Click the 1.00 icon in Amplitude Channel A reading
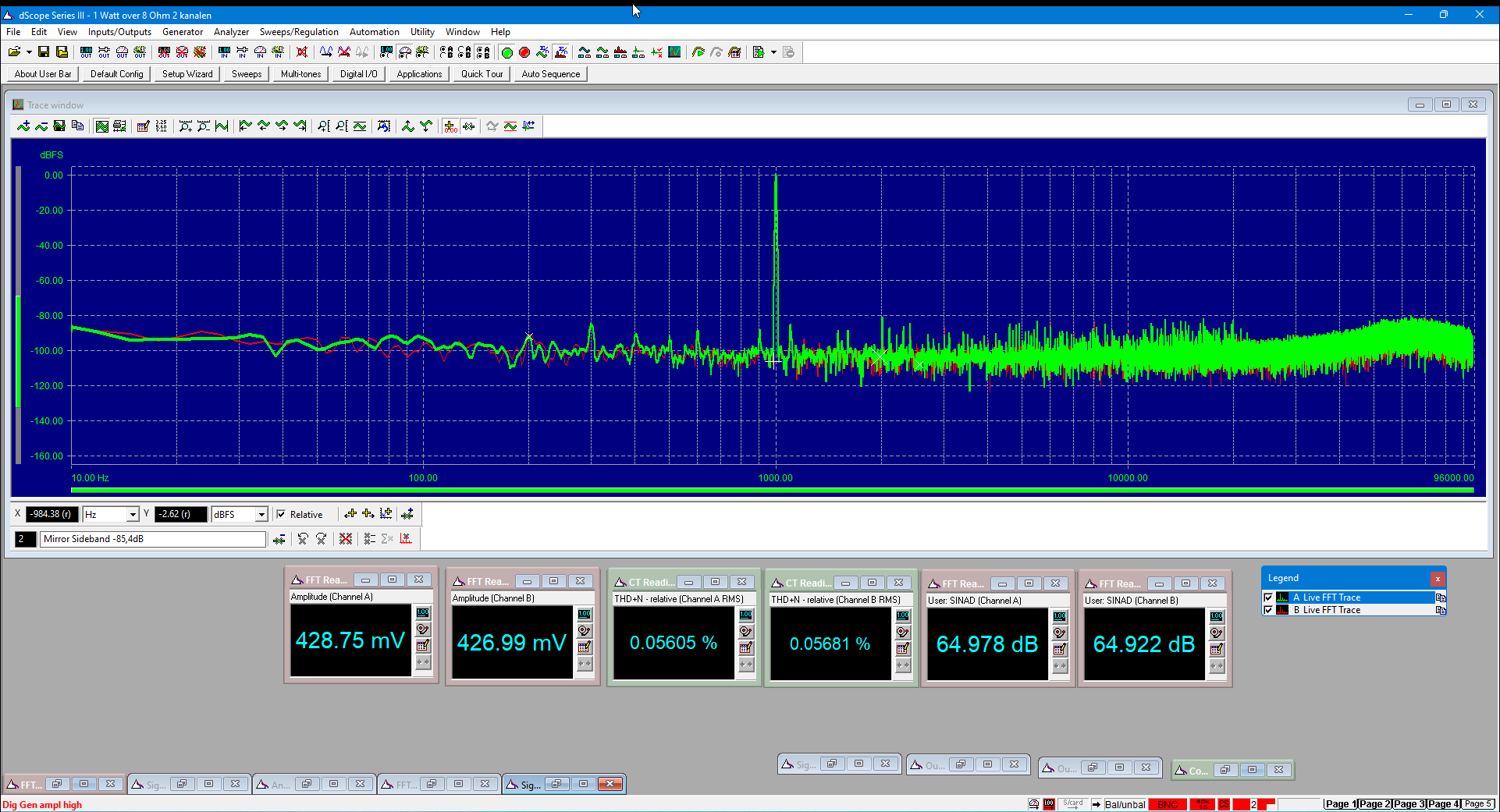The width and height of the screenshot is (1500, 812). tap(423, 613)
